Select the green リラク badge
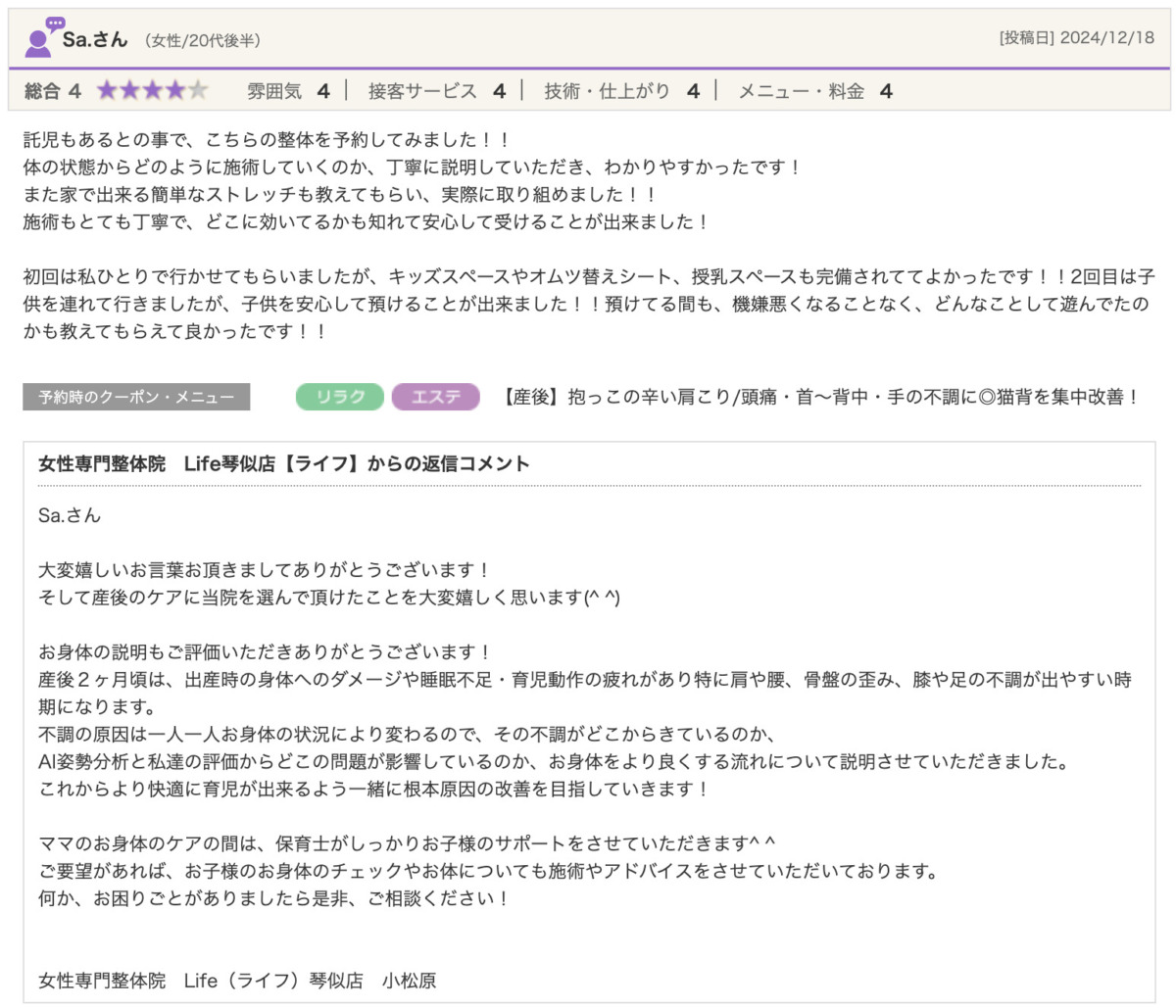The height and width of the screenshot is (1008, 1176). coord(339,397)
